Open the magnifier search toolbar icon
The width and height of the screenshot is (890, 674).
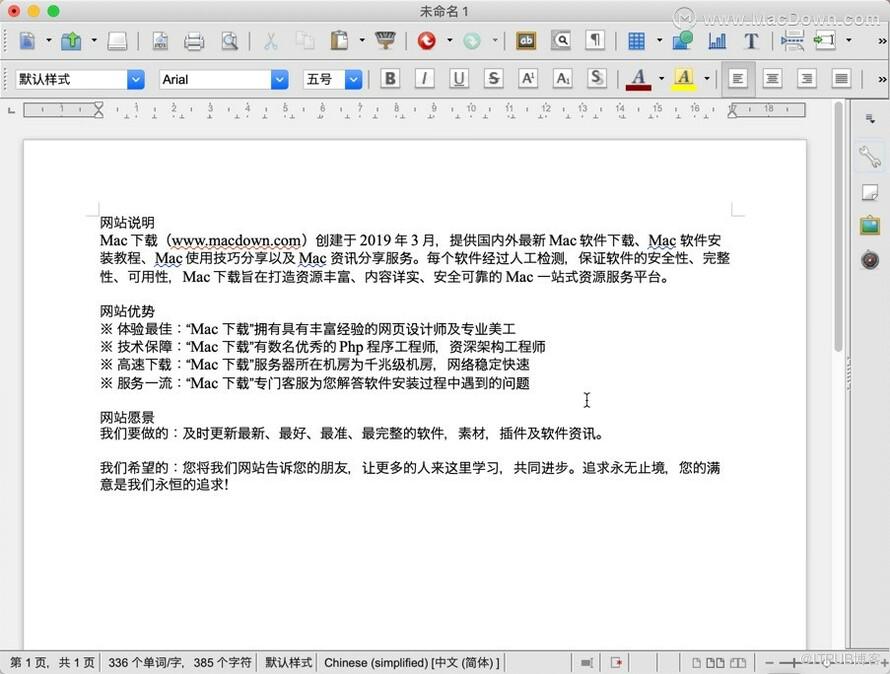pyautogui.click(x=561, y=41)
